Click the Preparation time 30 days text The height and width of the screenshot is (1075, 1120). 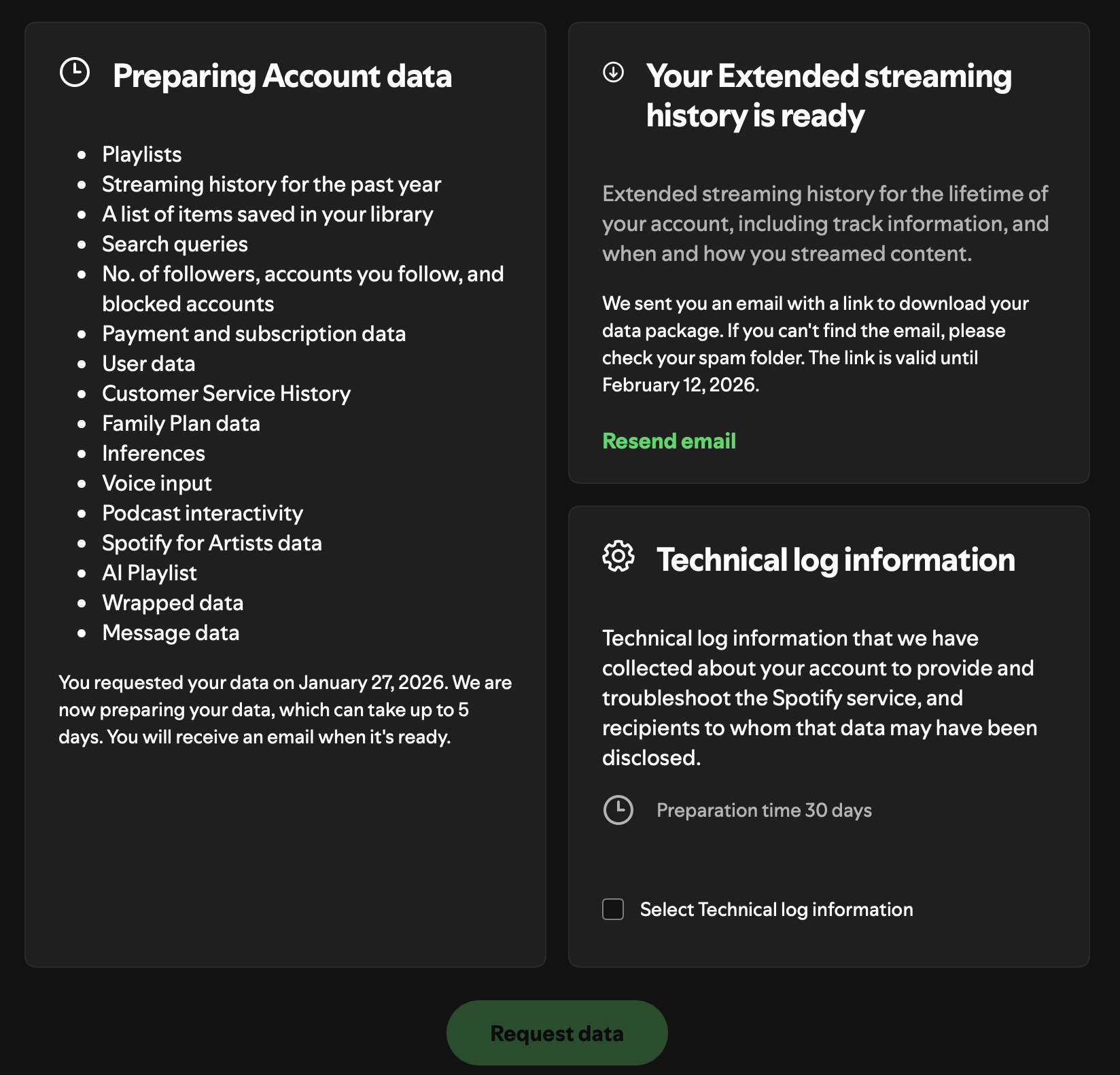click(x=764, y=810)
